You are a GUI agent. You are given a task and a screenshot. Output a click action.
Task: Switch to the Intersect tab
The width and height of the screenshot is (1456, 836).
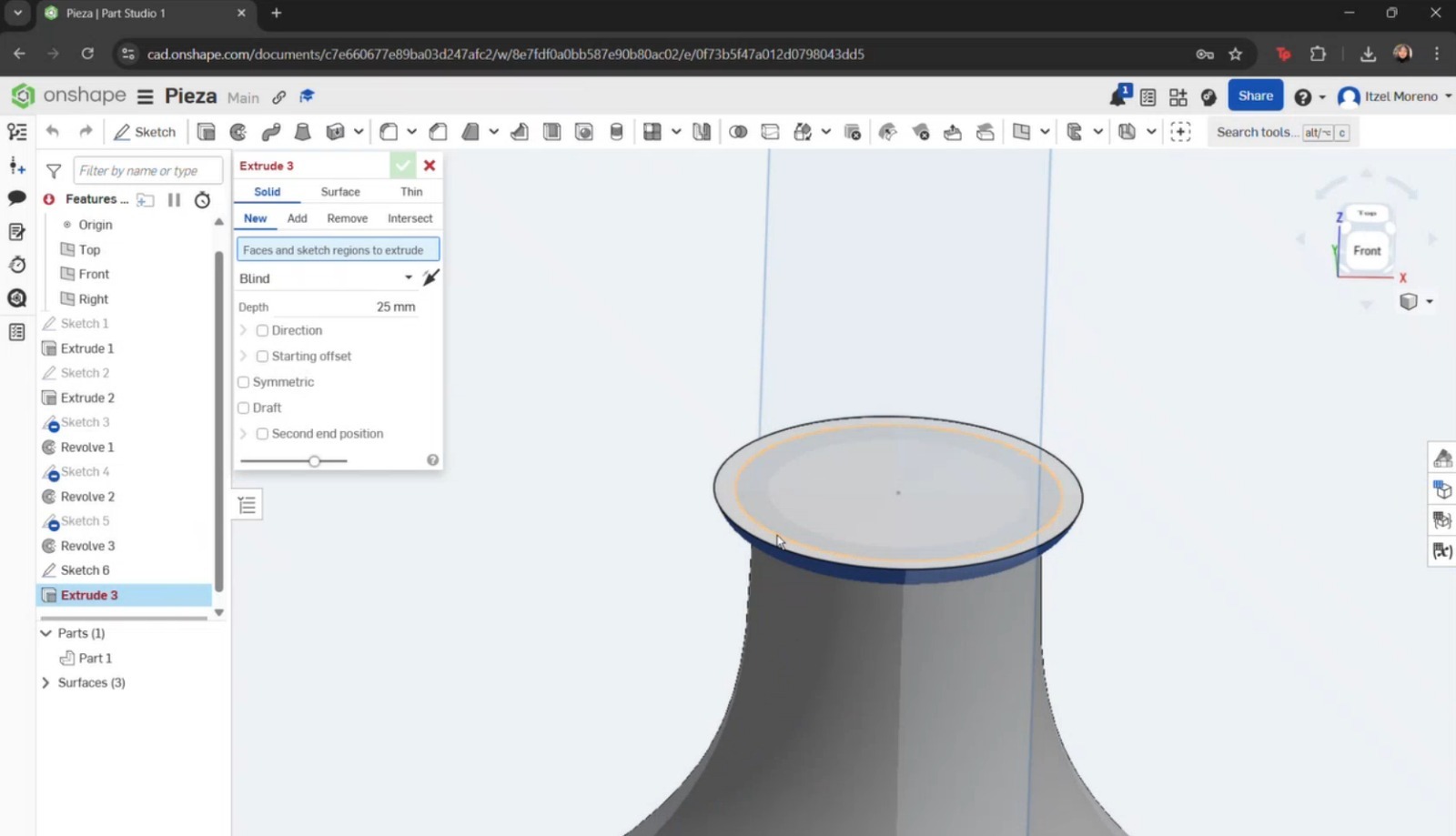[x=409, y=217]
